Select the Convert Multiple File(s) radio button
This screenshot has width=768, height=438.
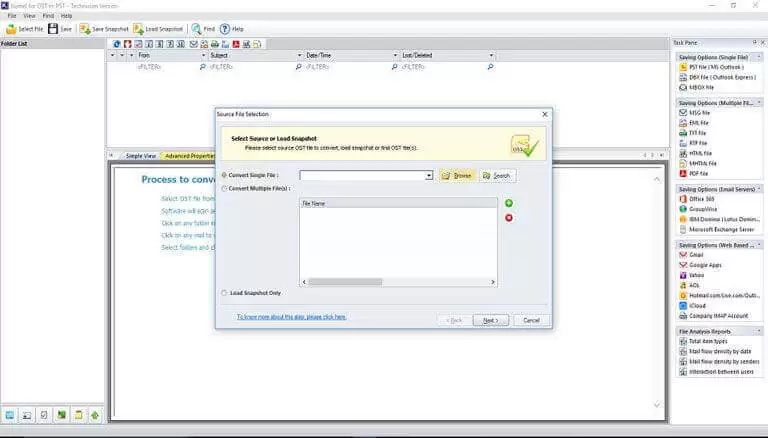pyautogui.click(x=224, y=188)
